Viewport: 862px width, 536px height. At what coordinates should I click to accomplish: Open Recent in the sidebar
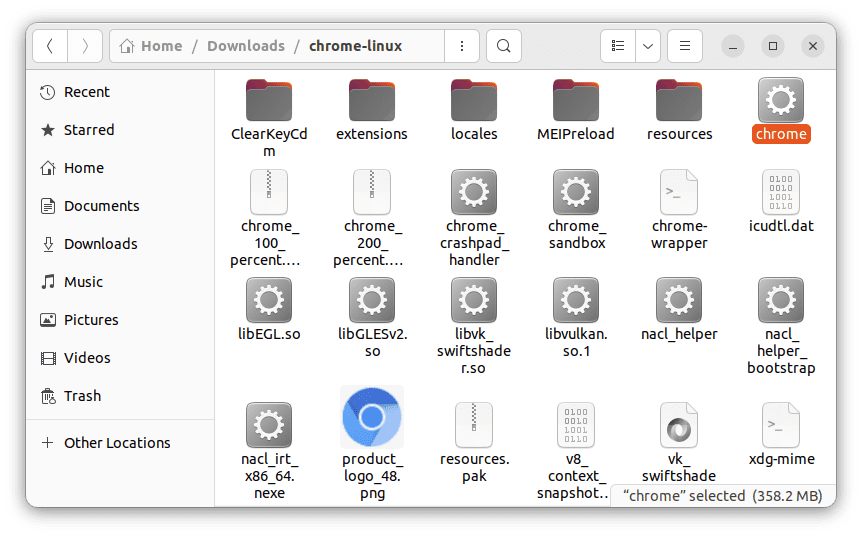[120, 92]
